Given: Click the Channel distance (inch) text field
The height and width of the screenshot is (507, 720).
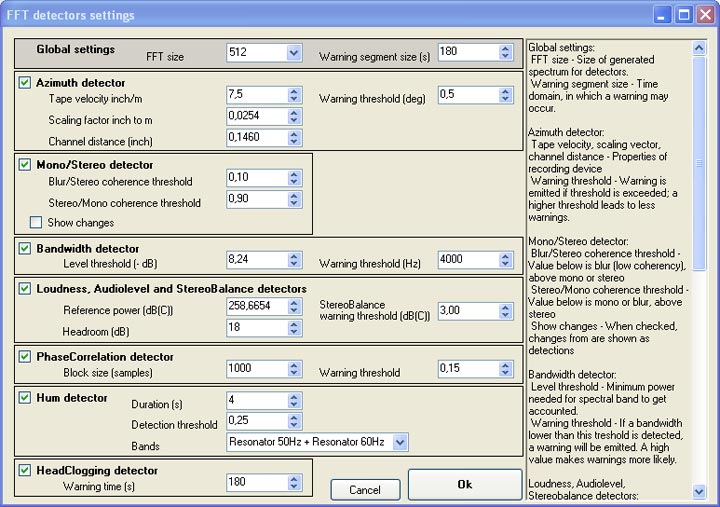Looking at the screenshot, I should (255, 136).
